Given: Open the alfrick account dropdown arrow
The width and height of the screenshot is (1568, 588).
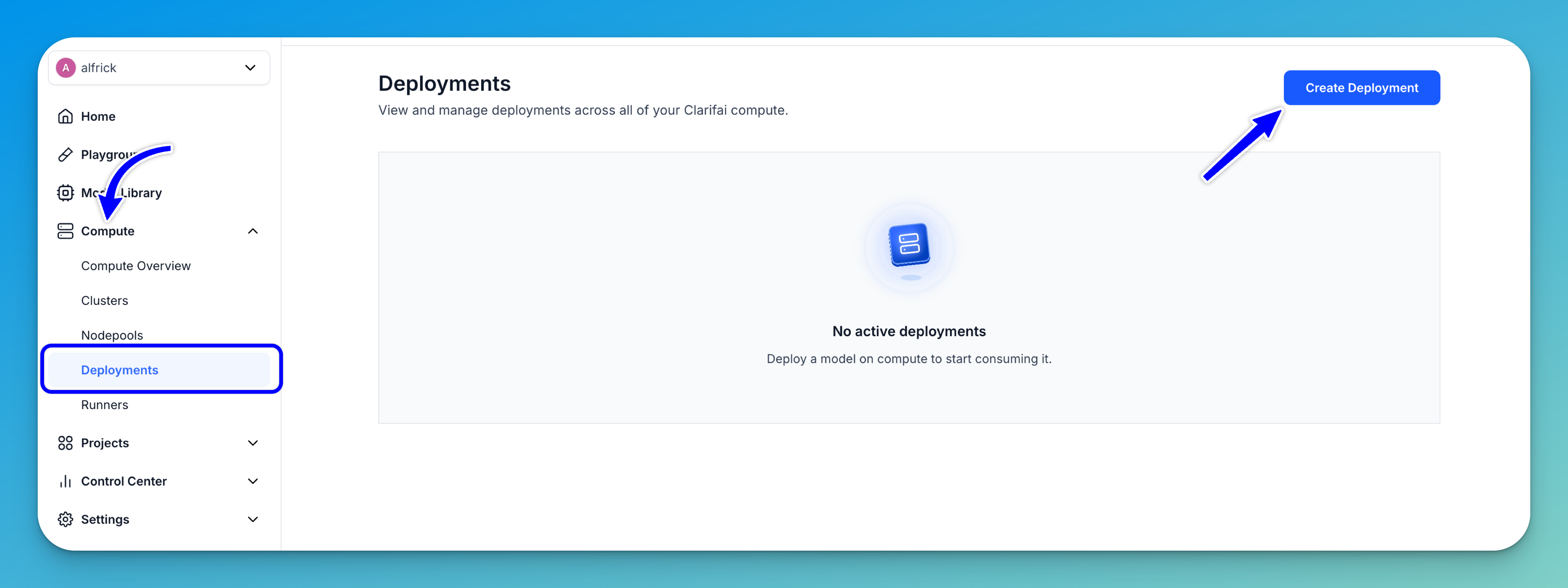Looking at the screenshot, I should (250, 68).
